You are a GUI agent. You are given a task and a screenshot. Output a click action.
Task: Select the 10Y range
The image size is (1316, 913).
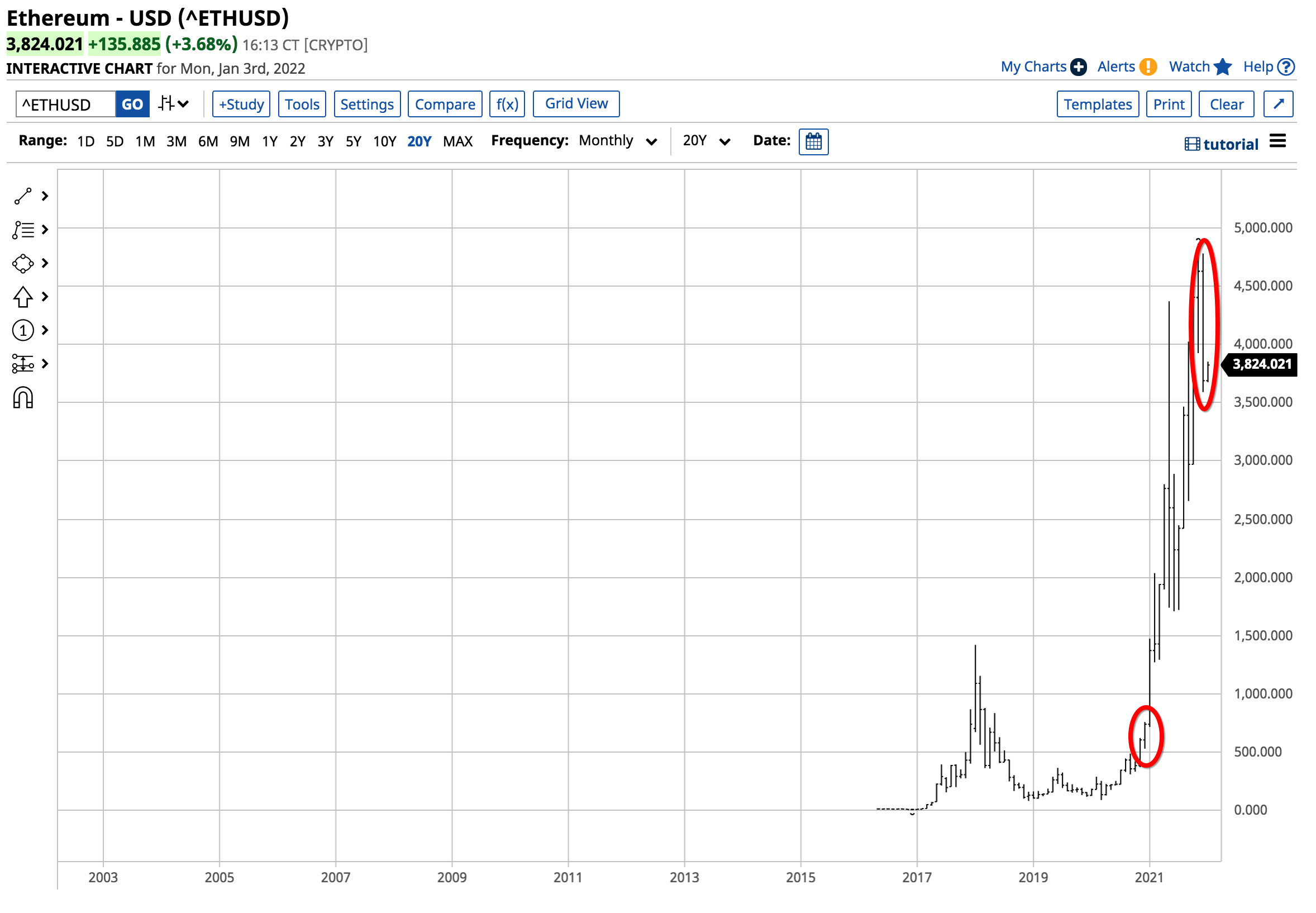(385, 141)
